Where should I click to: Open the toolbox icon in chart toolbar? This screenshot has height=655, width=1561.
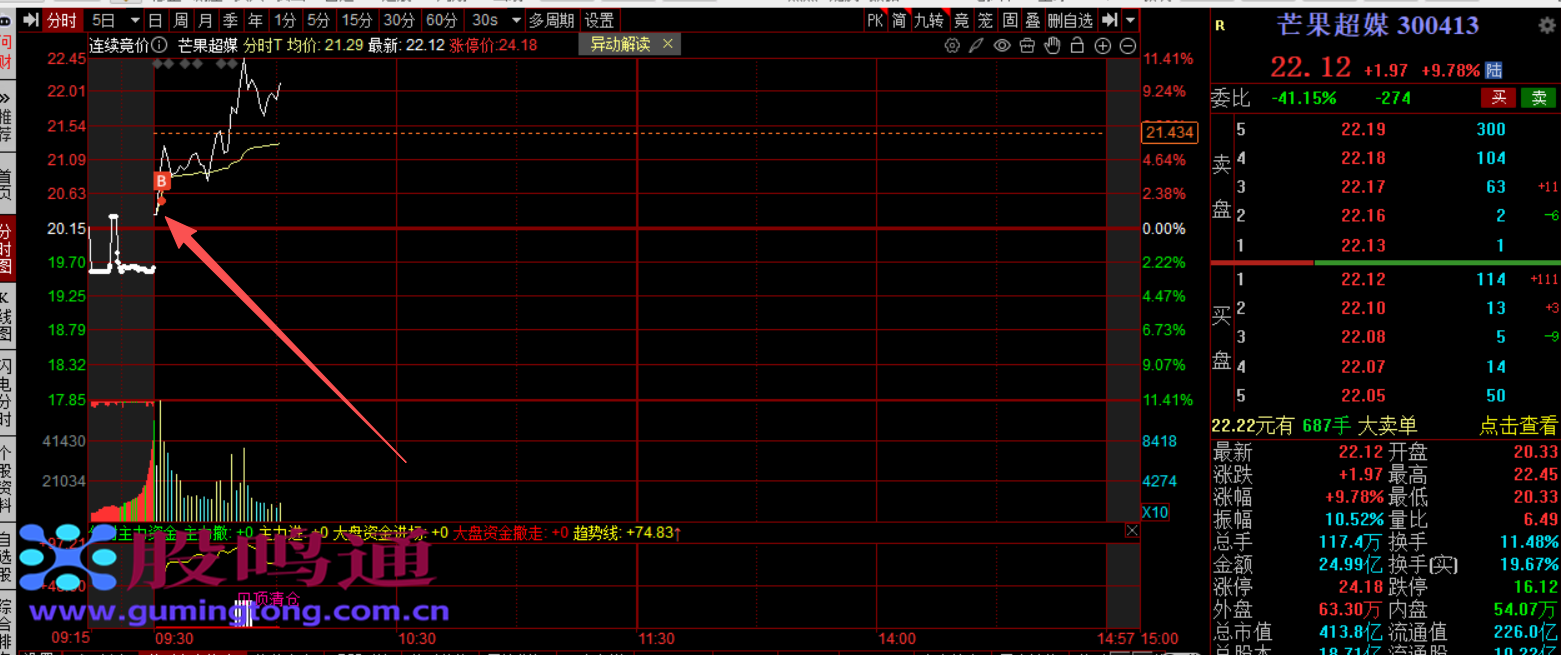click(1027, 45)
